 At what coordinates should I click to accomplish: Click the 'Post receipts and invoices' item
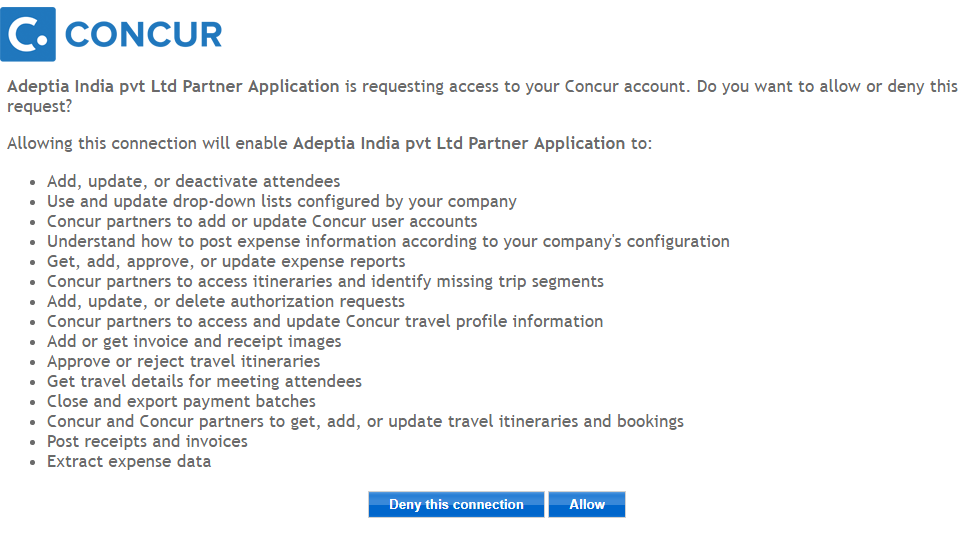pos(147,442)
